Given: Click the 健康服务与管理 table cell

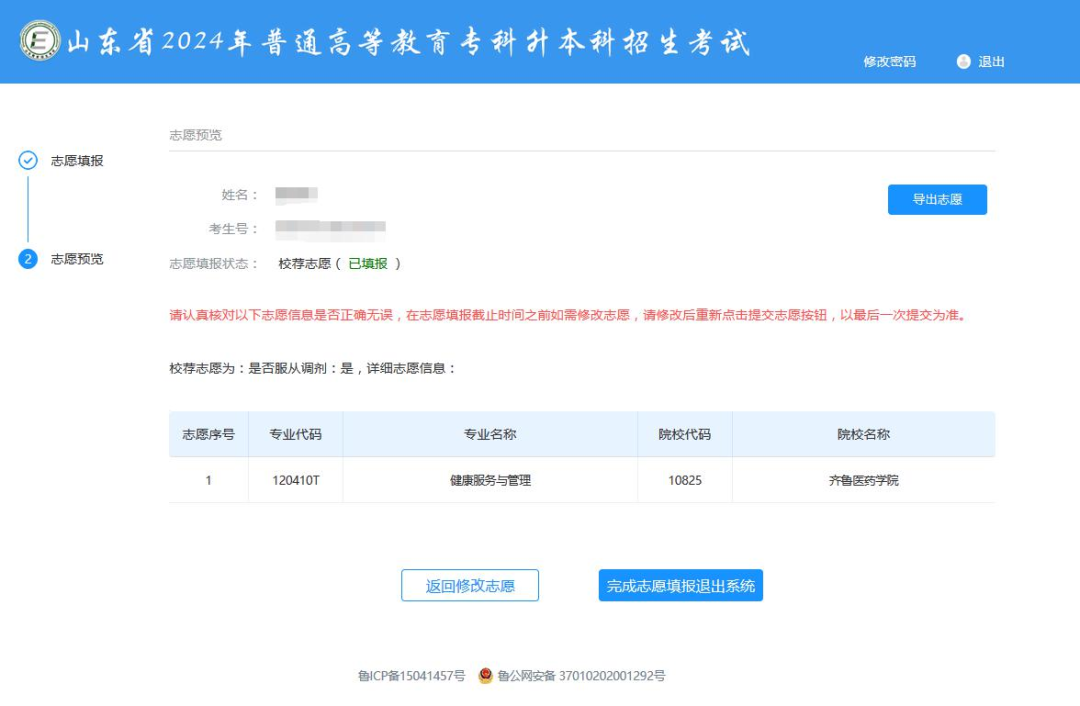Looking at the screenshot, I should click(x=490, y=480).
